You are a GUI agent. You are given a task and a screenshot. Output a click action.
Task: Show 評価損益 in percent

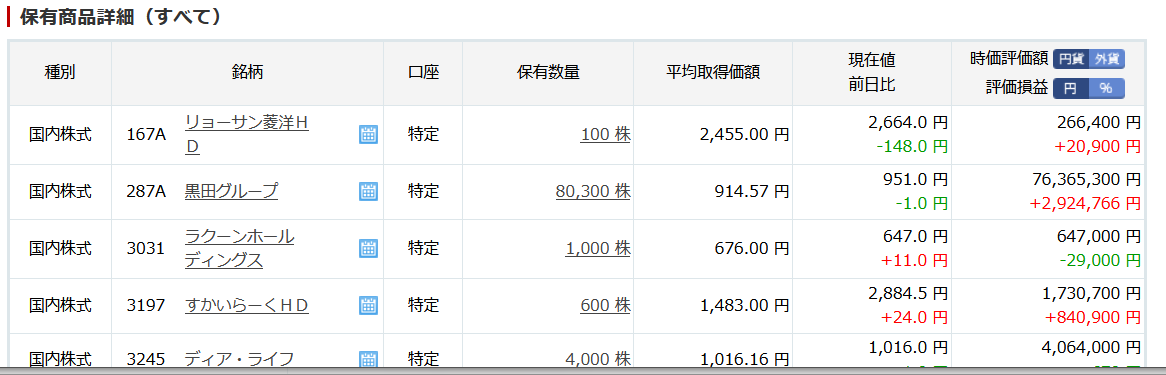pyautogui.click(x=1107, y=89)
